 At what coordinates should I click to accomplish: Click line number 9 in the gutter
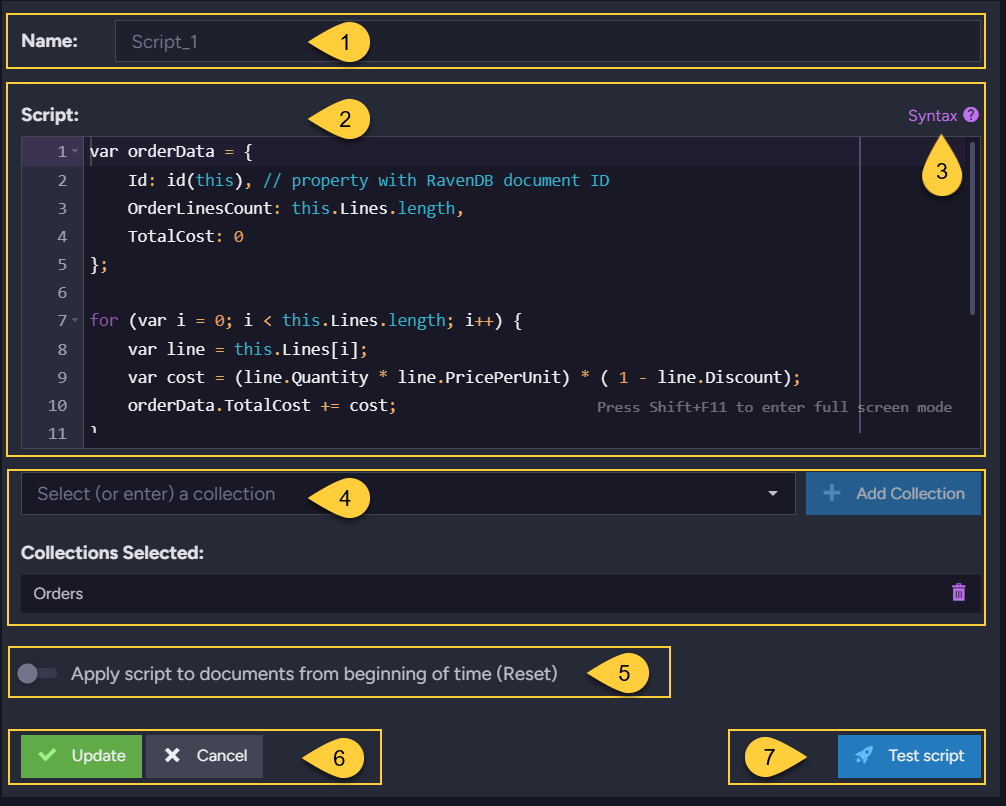click(x=62, y=377)
